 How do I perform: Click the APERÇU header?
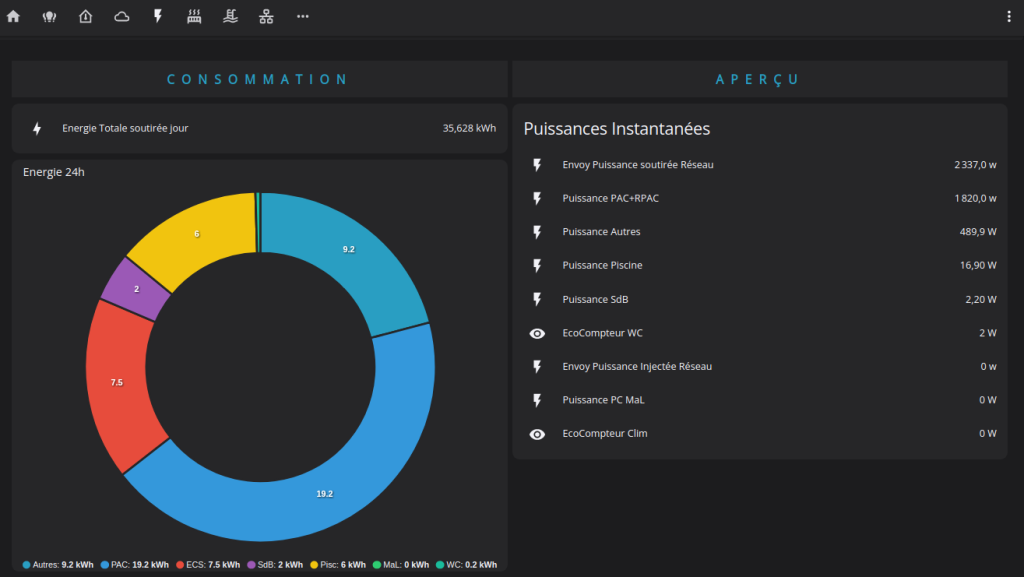pos(758,80)
